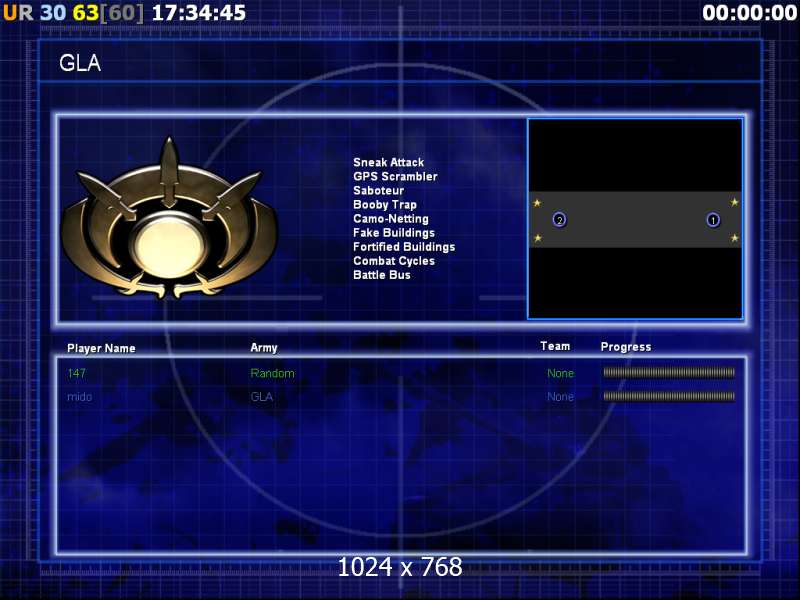The image size is (800, 600).
Task: Select the Camo-Netting entry
Action: [390, 218]
